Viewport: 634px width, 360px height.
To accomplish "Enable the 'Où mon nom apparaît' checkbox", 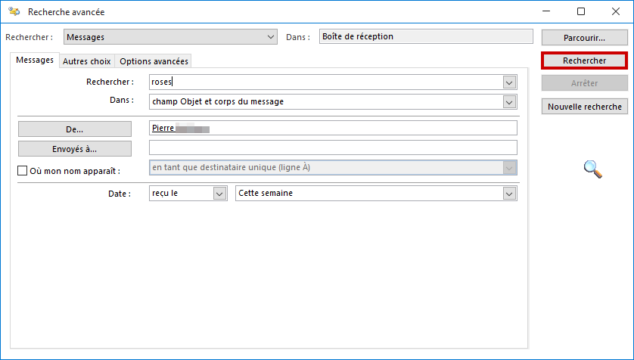I will [22, 171].
